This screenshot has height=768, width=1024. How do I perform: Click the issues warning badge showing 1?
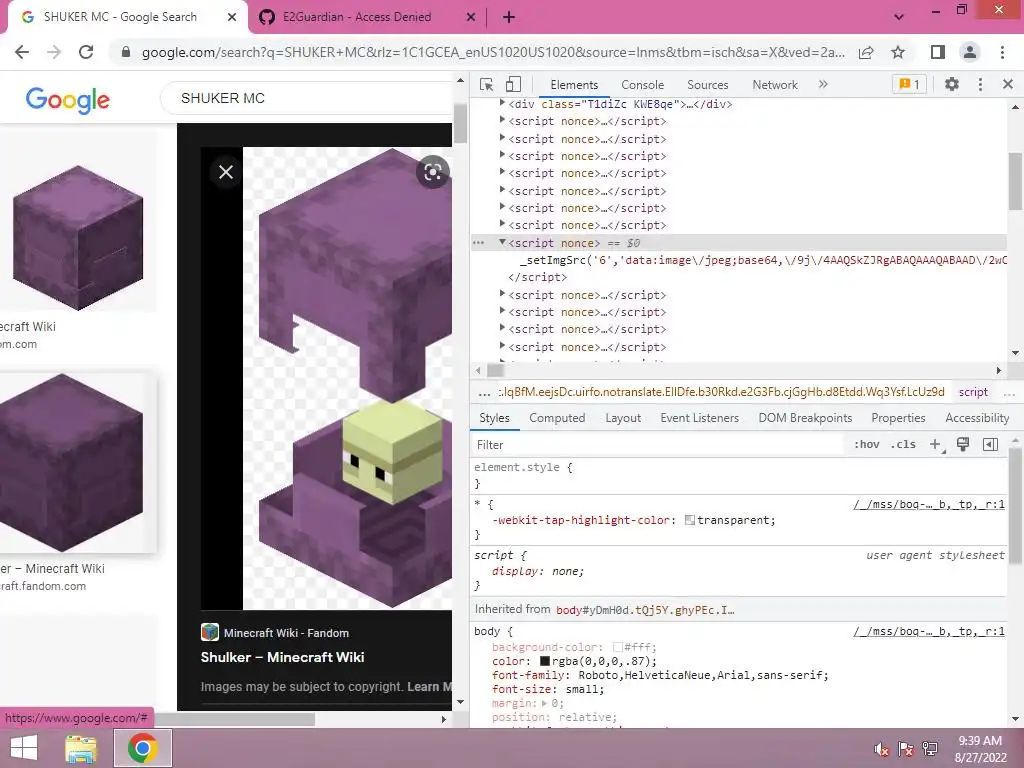(909, 84)
